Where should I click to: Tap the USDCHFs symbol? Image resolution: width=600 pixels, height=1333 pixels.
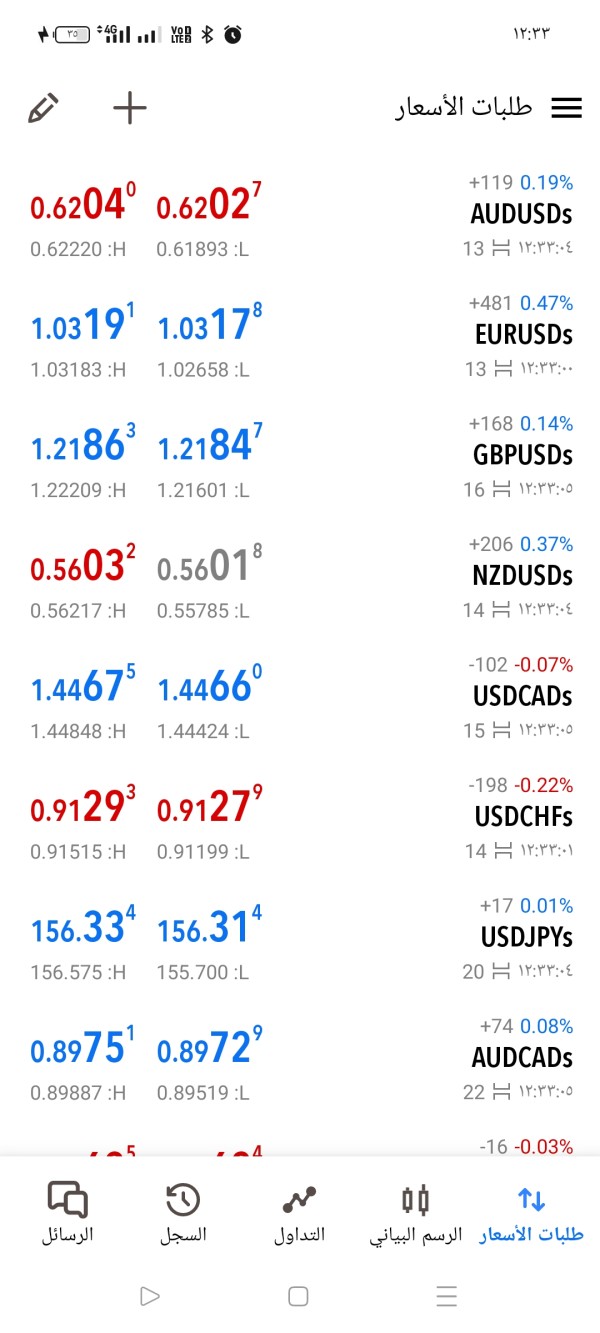click(x=523, y=817)
